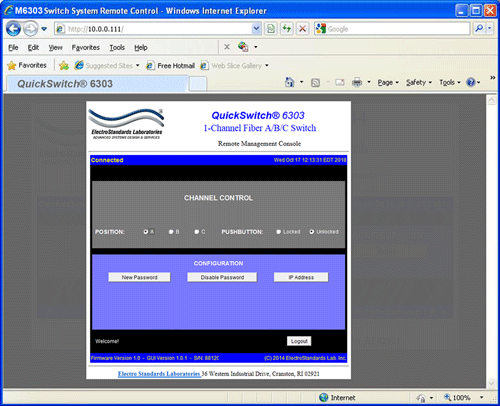Open the Help menu
The width and height of the screenshot is (500, 406).
[x=141, y=48]
